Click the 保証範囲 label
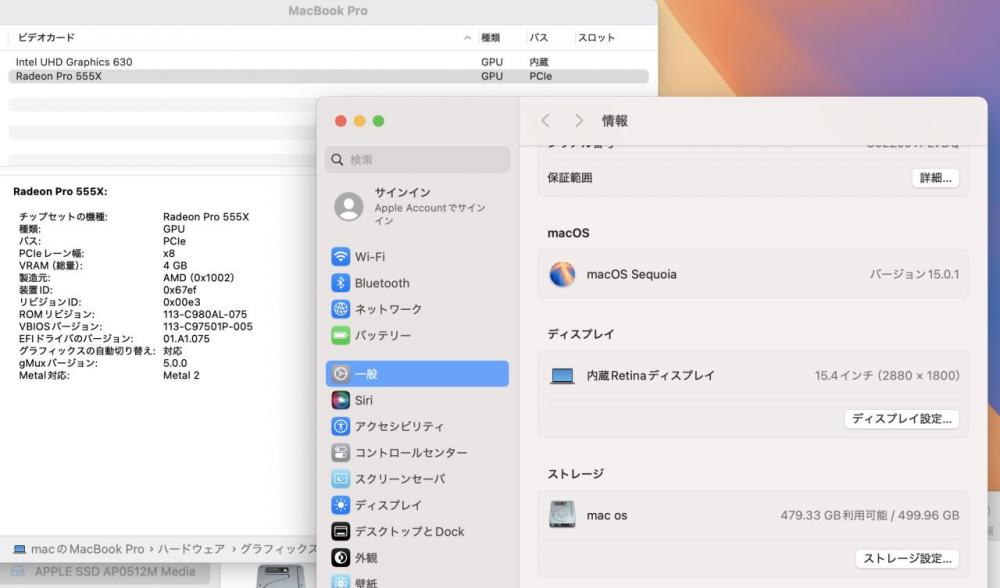The width and height of the screenshot is (1000, 588). coord(570,178)
